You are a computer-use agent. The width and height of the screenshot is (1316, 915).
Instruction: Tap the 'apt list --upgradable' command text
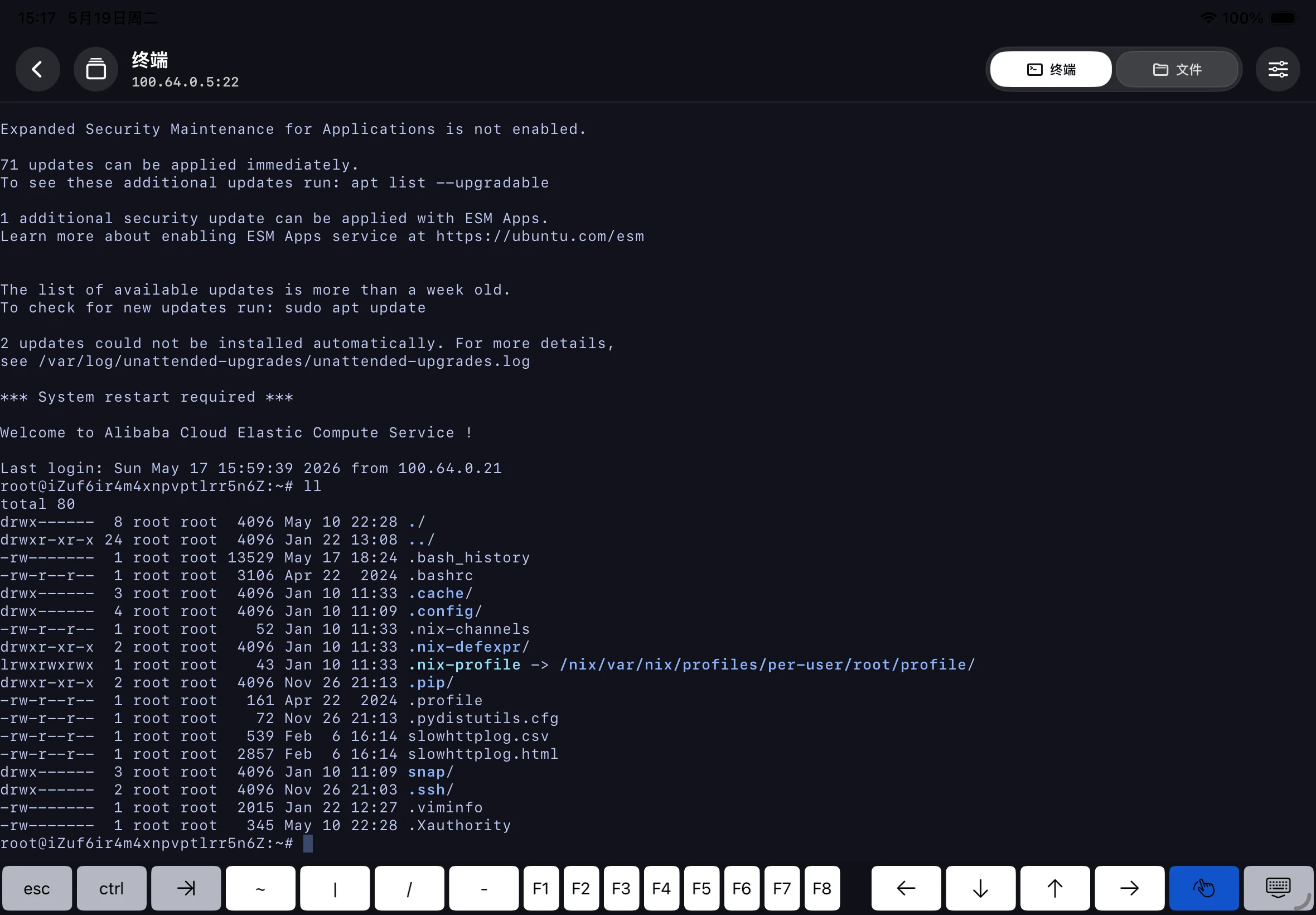(x=450, y=183)
